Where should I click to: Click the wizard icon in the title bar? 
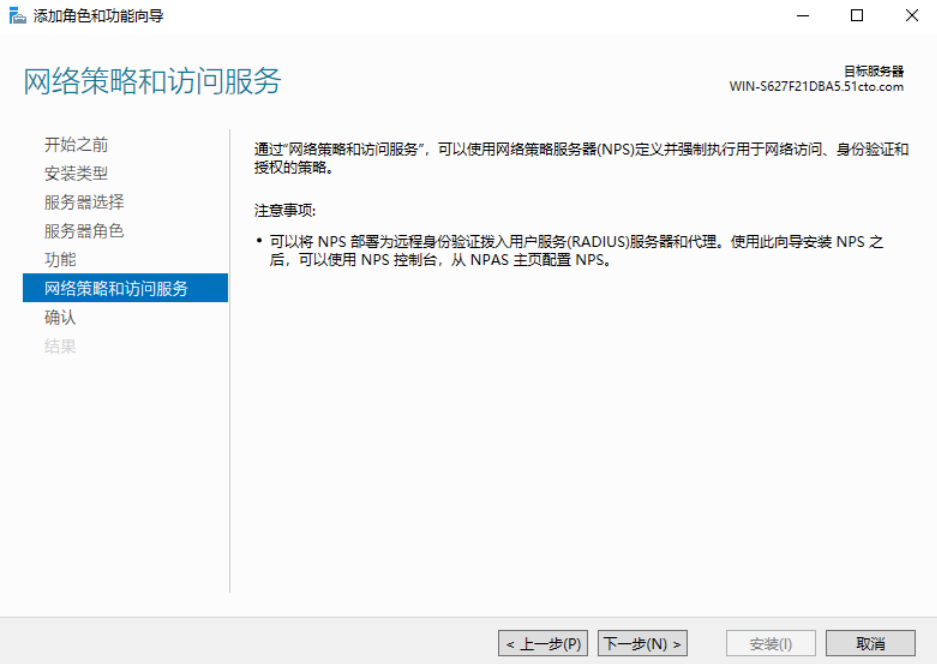click(x=17, y=16)
